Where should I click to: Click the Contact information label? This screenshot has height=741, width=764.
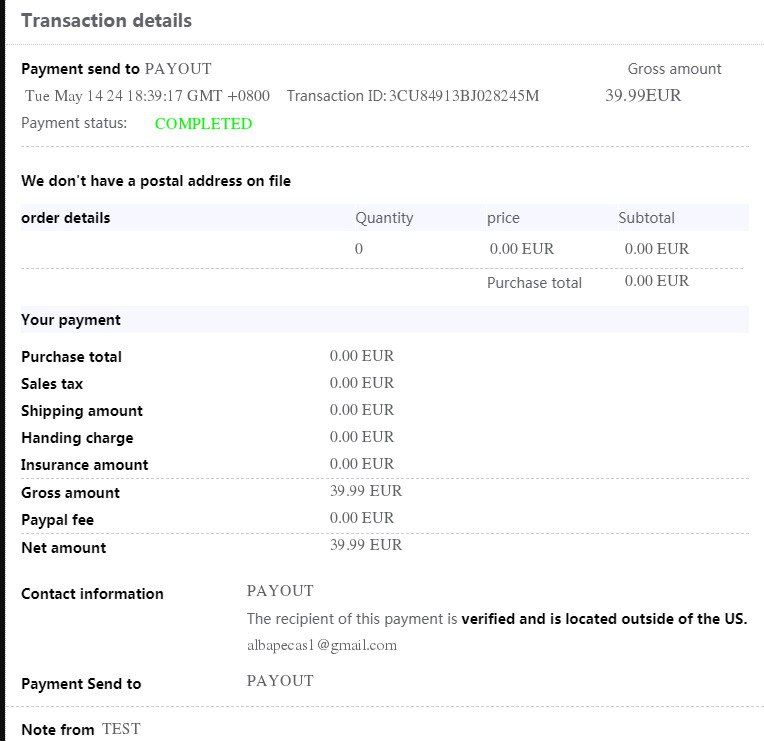pyautogui.click(x=92, y=594)
